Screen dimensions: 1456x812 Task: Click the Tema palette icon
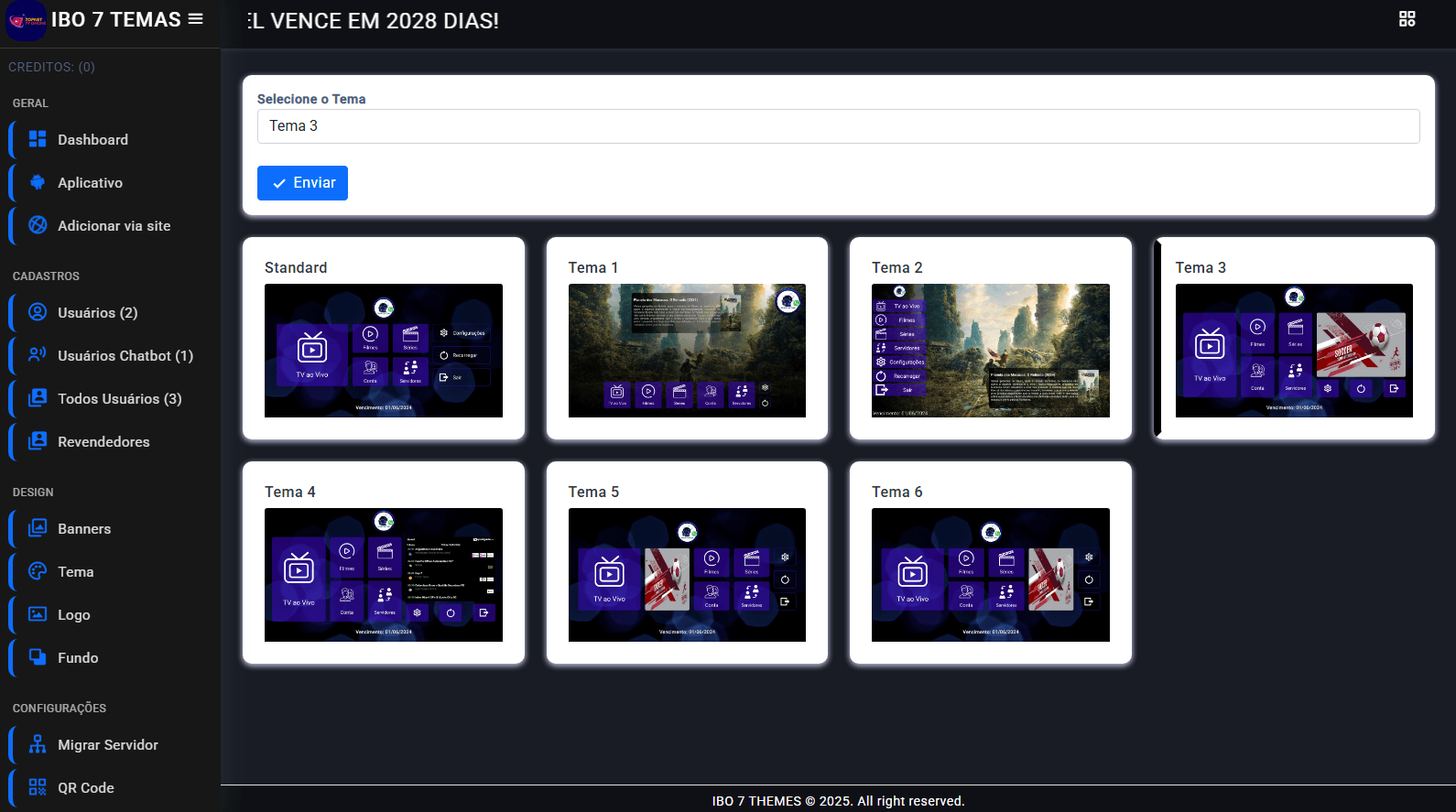[x=38, y=571]
